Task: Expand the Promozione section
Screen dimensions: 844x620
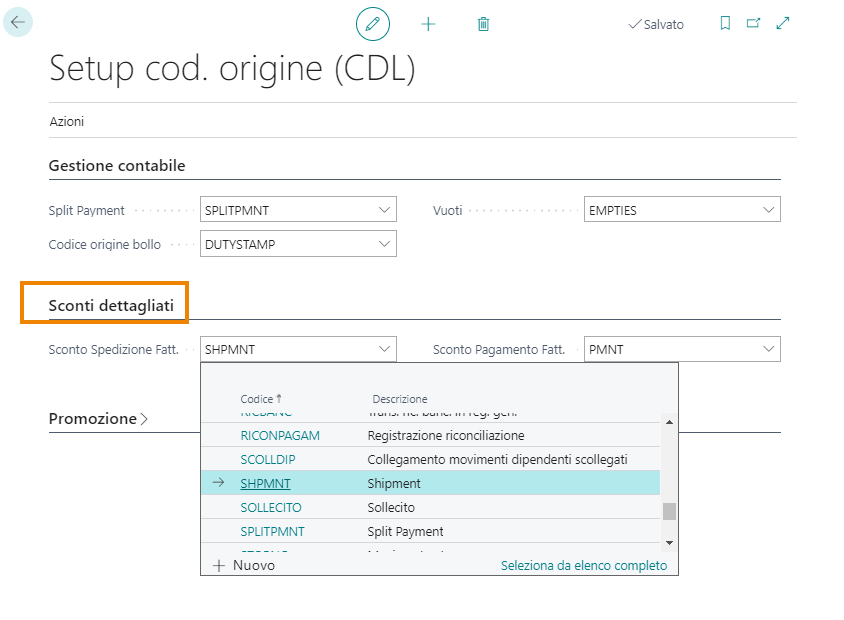Action: click(x=98, y=419)
